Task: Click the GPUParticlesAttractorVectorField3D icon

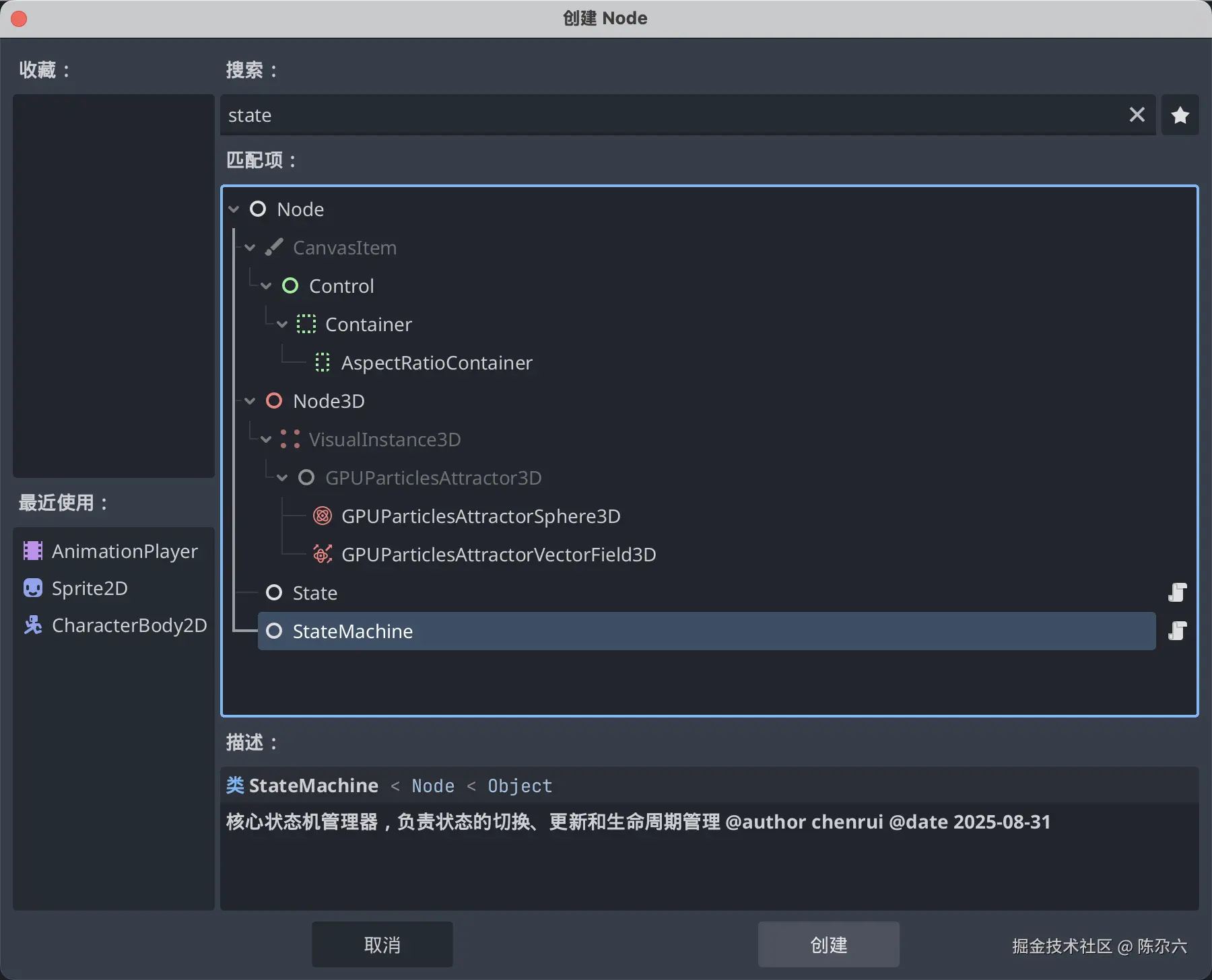Action: [323, 555]
